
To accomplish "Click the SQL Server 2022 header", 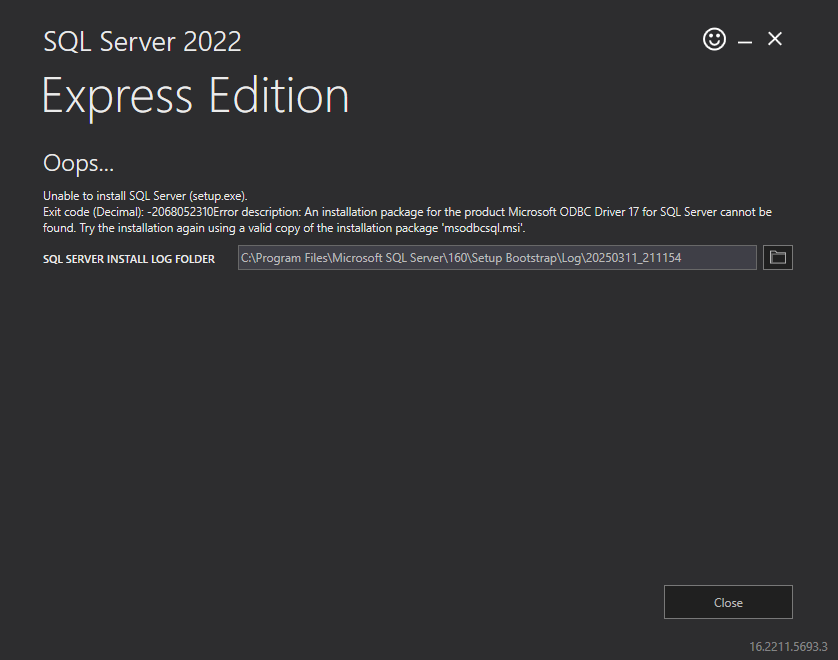I will coord(142,42).
